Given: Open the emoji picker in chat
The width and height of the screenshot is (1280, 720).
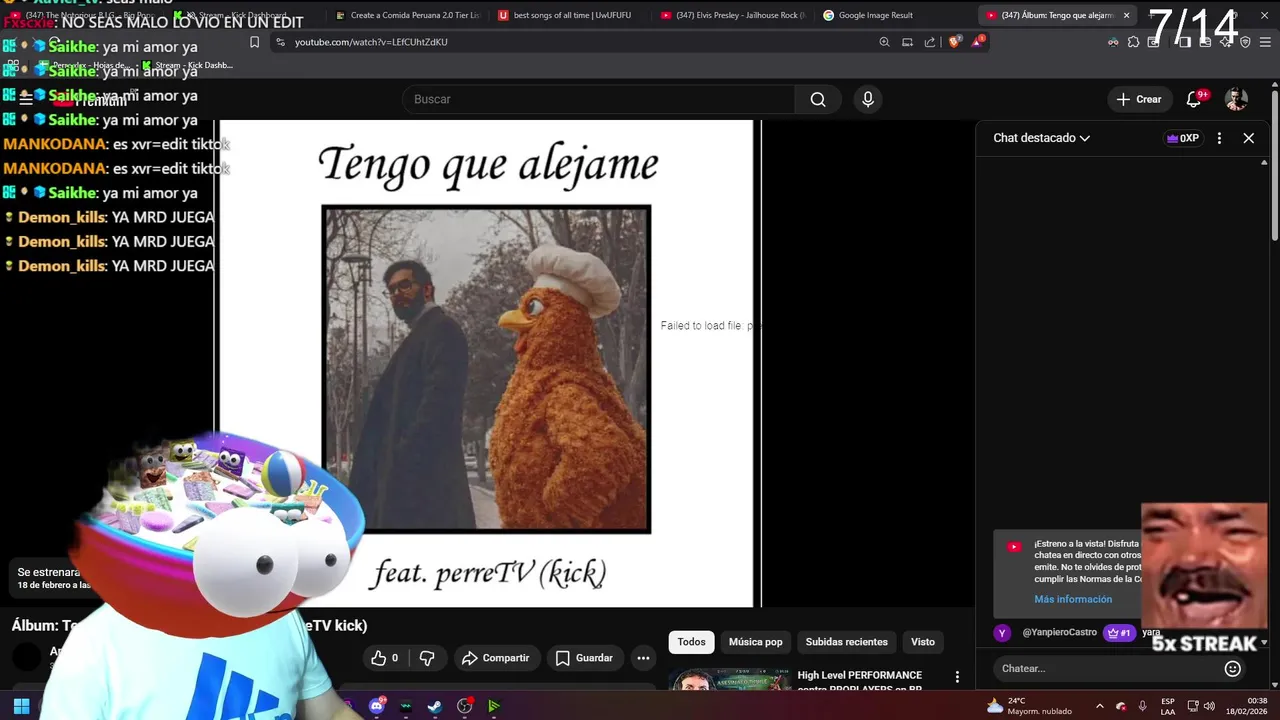Looking at the screenshot, I should 1233,668.
